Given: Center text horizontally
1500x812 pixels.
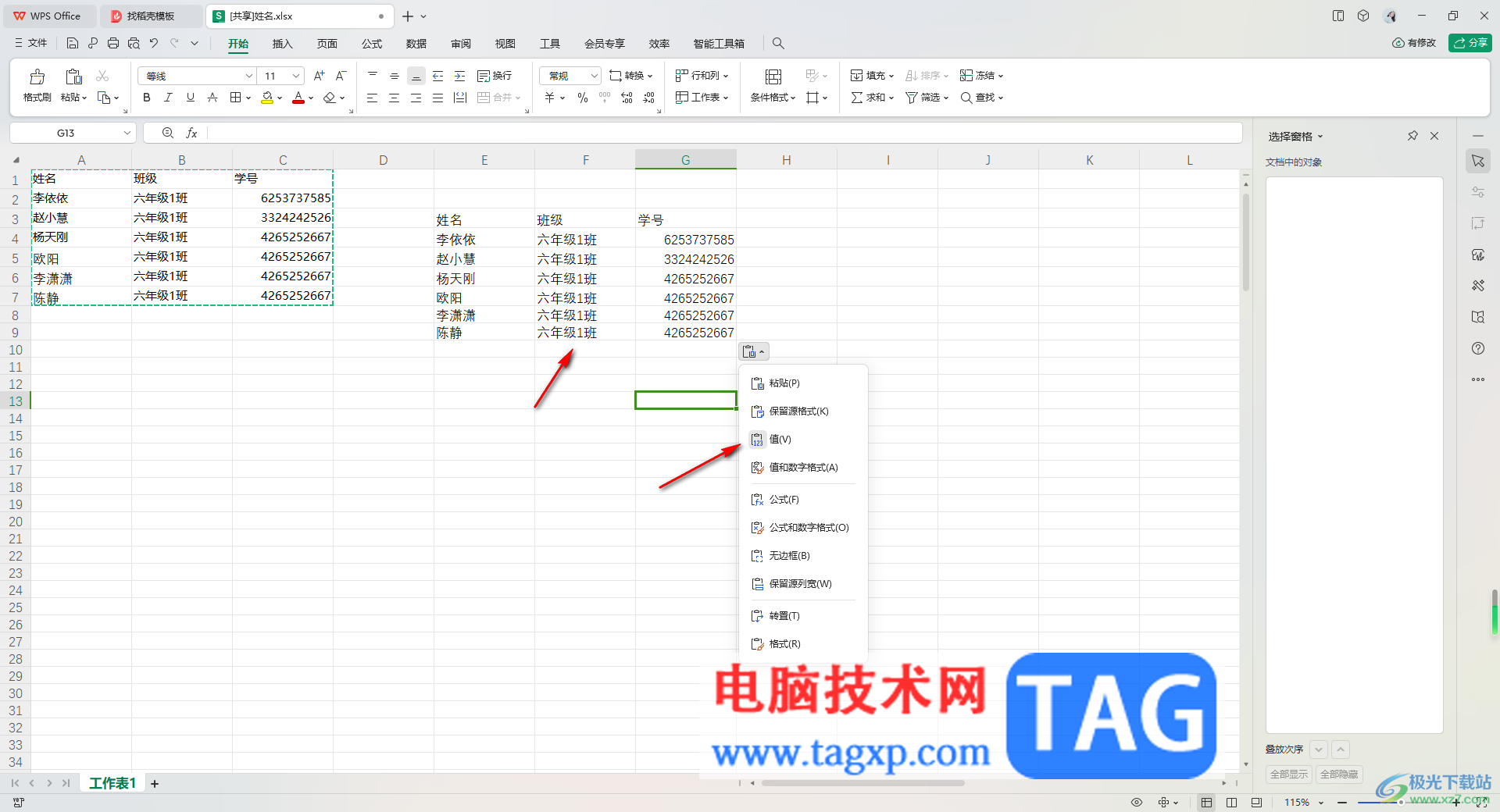Looking at the screenshot, I should coord(395,98).
